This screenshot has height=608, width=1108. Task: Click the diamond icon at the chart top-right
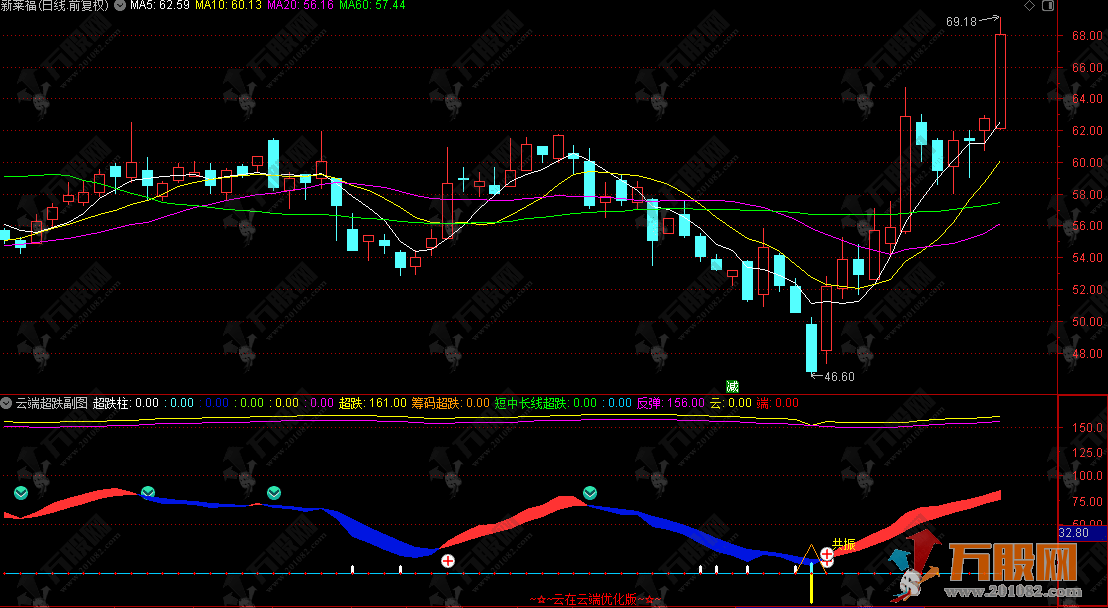tap(1029, 6)
